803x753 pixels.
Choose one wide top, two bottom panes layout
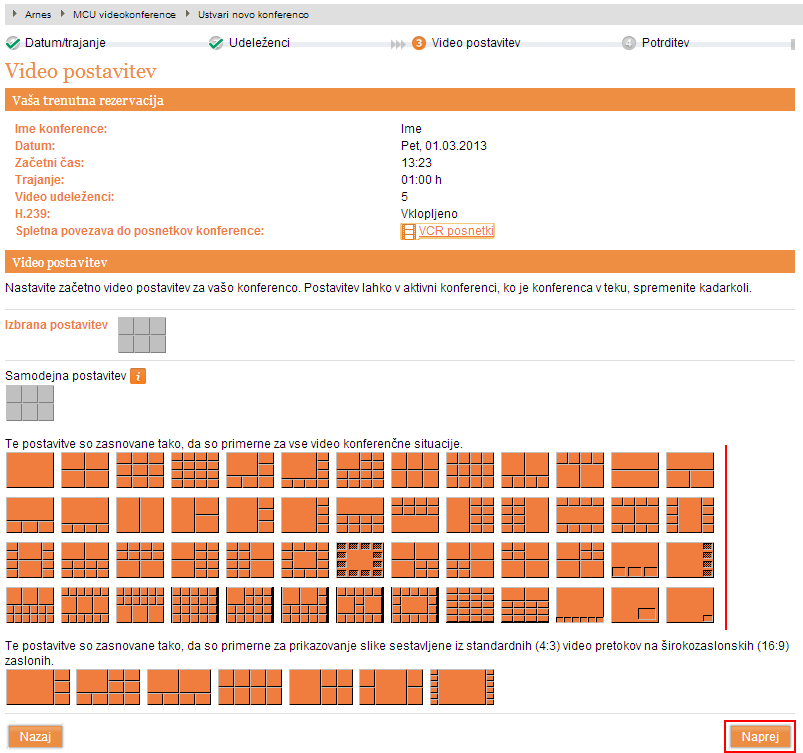(690, 470)
